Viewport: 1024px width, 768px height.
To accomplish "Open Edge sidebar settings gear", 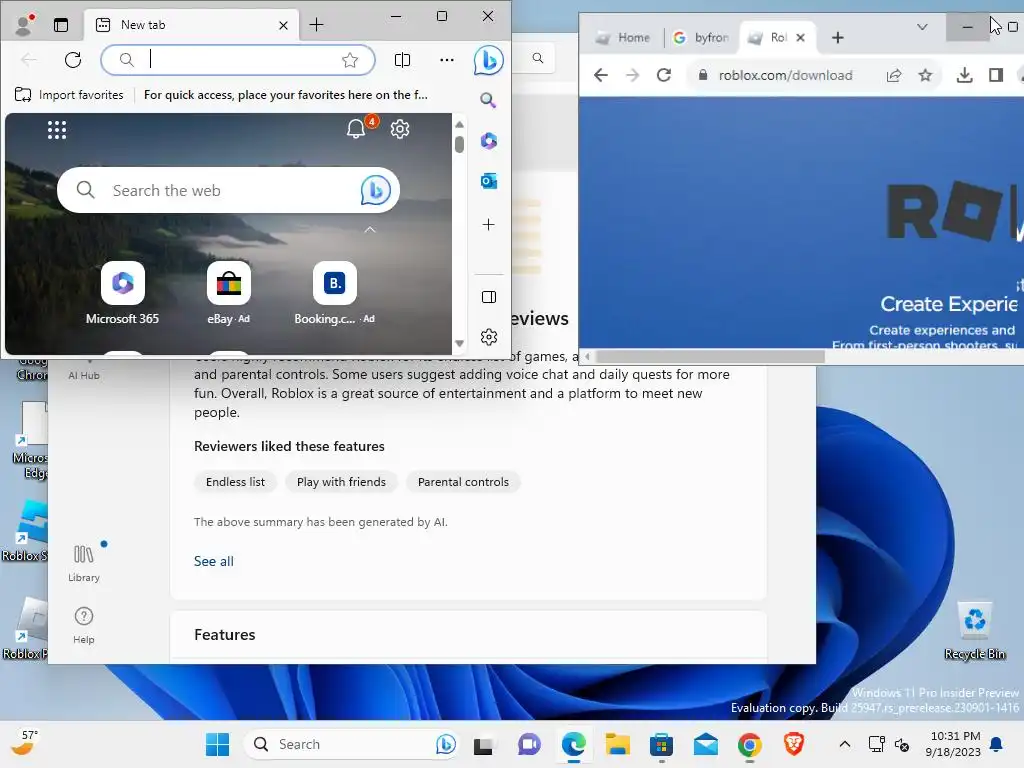I will [x=488, y=337].
